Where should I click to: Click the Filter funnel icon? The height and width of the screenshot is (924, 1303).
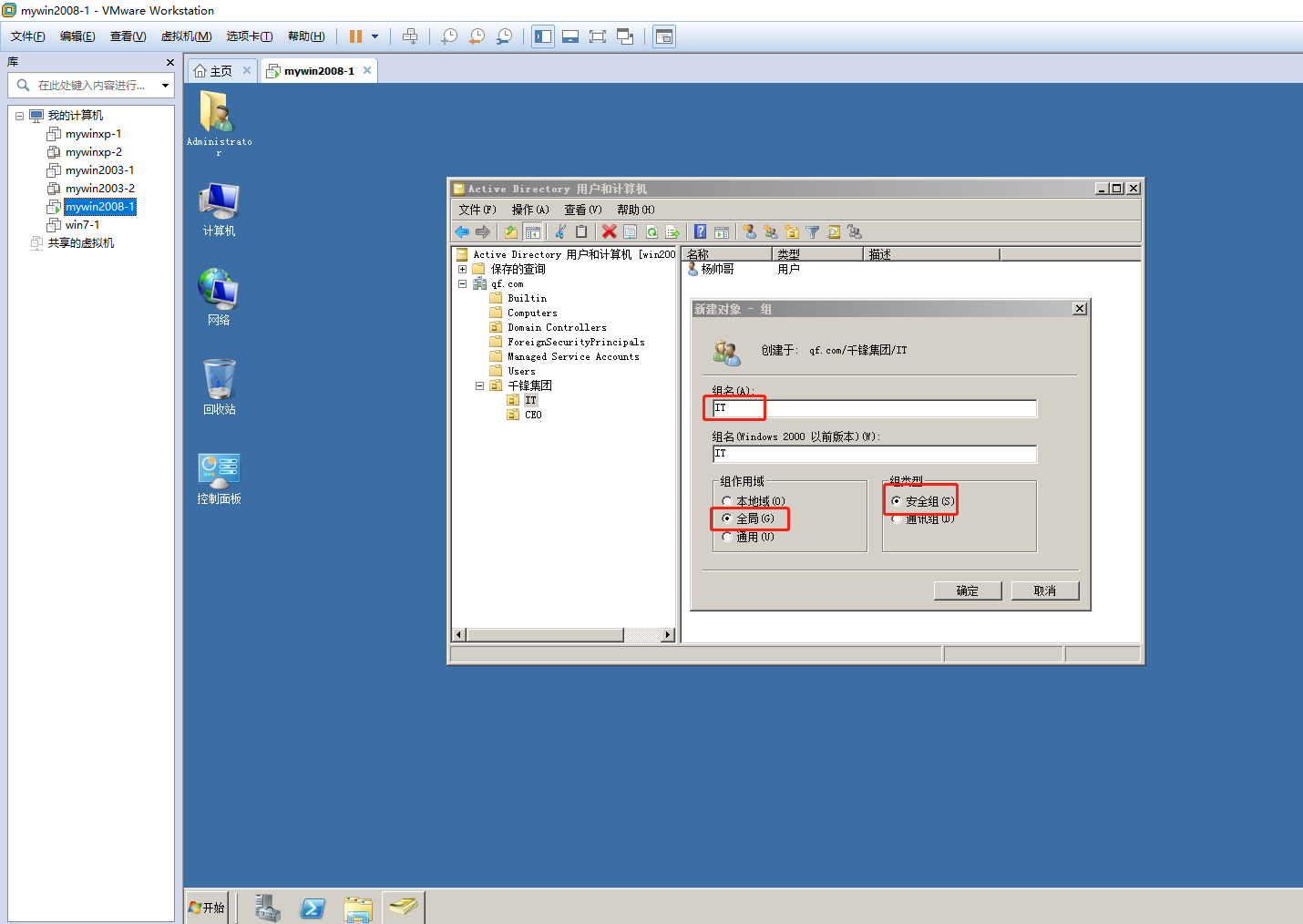813,231
